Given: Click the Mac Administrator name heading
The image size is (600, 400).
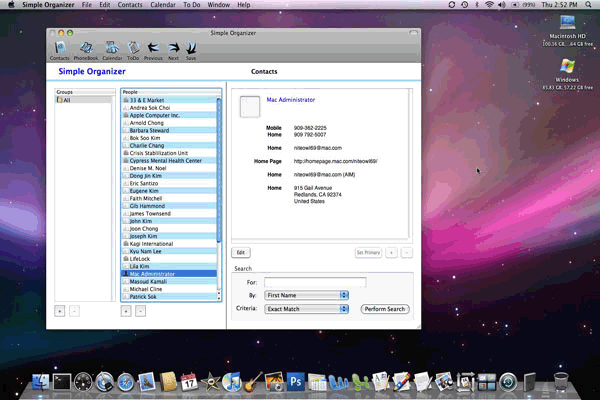Looking at the screenshot, I should [x=290, y=100].
